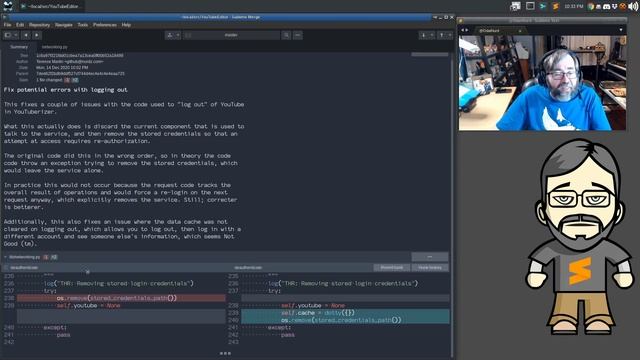Click the hunk function header in right diff

[x=248, y=268]
